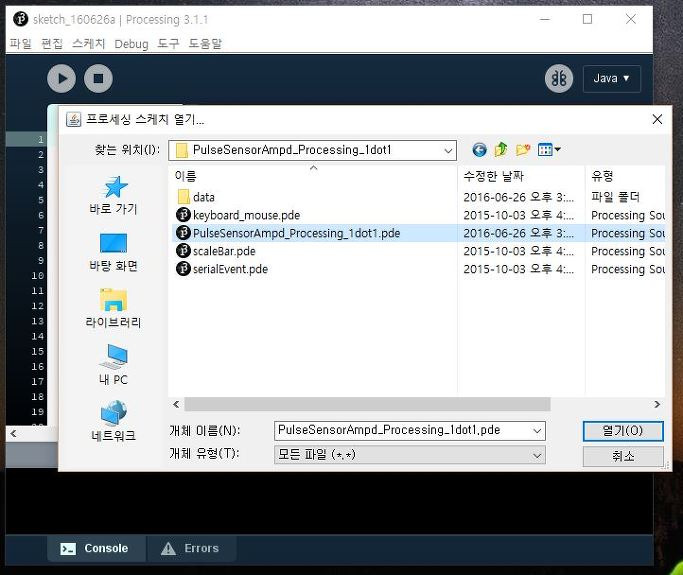Open the 파일 menu
Viewport: 683px width, 575px height.
tap(20, 44)
